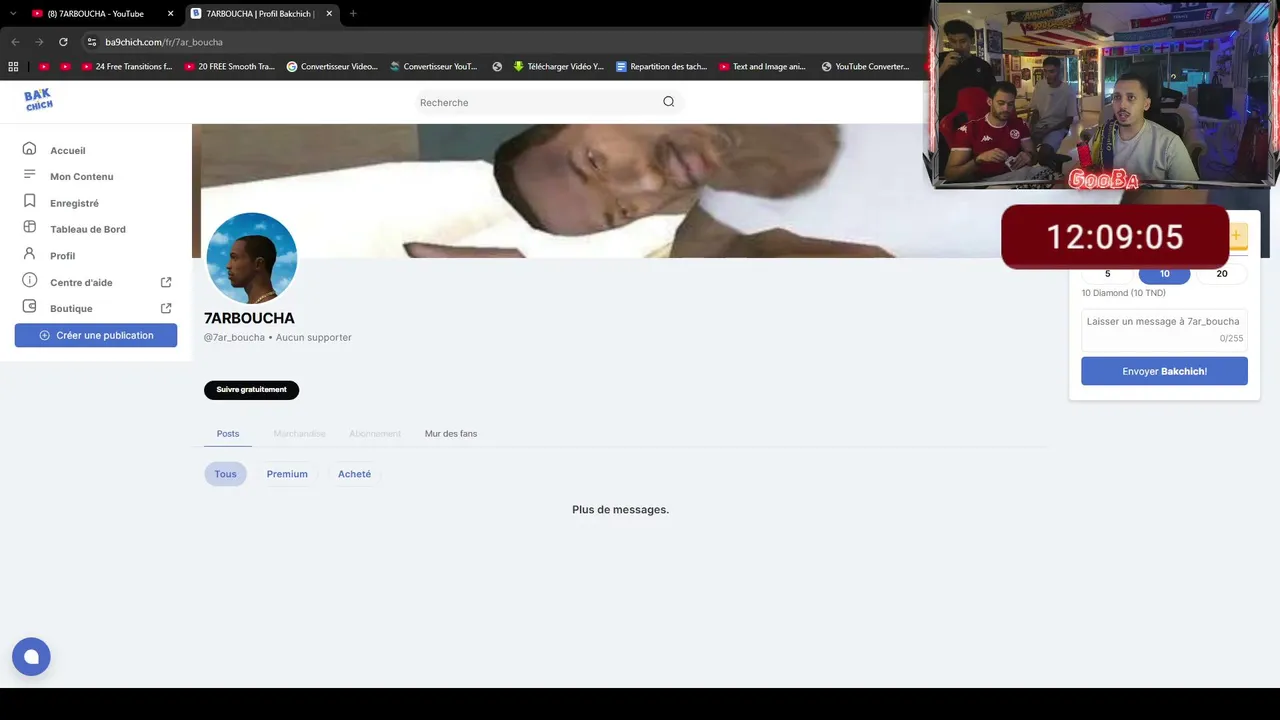Click the Profil person icon
The height and width of the screenshot is (720, 1280).
pos(30,254)
